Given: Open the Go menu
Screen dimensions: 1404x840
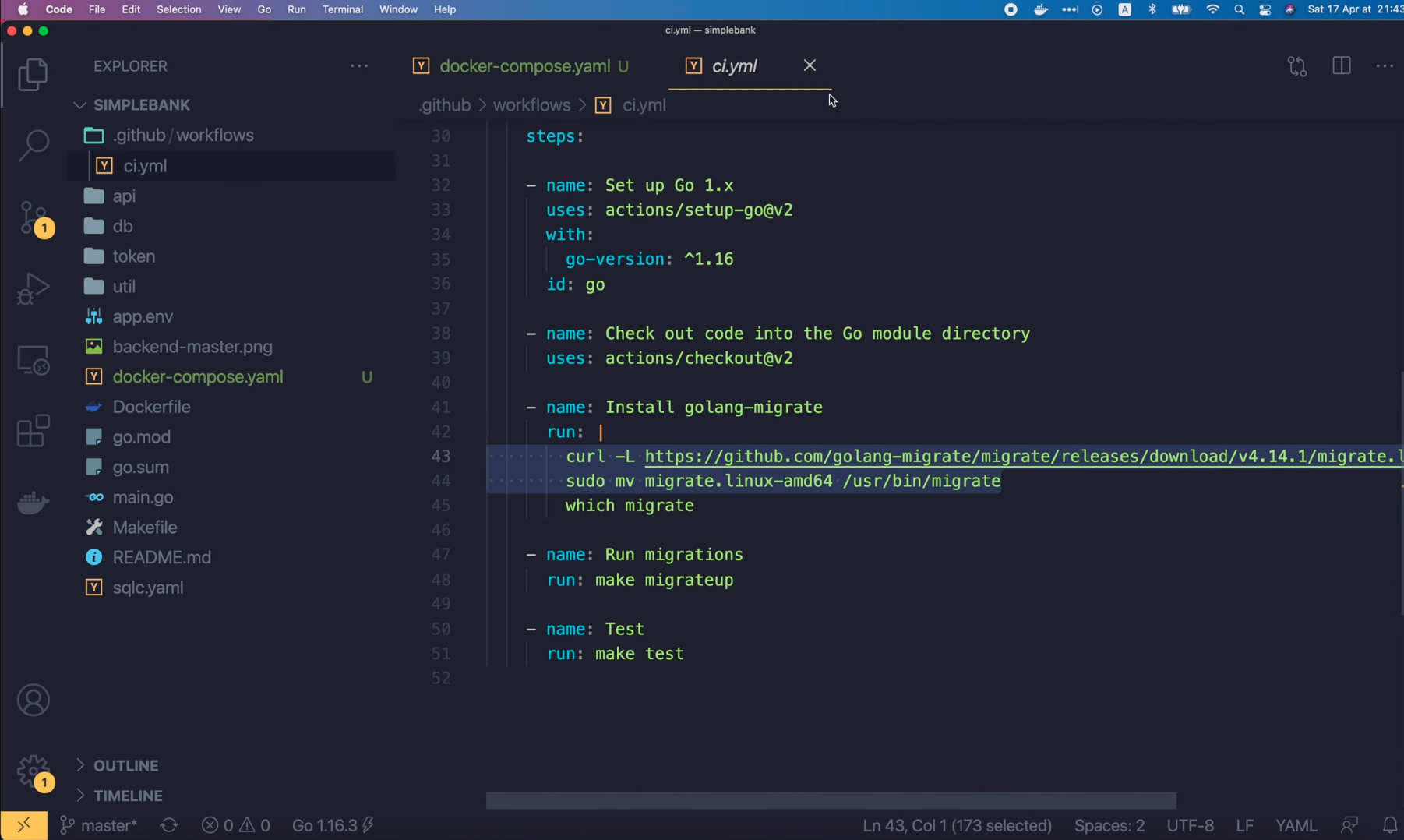Looking at the screenshot, I should [264, 9].
